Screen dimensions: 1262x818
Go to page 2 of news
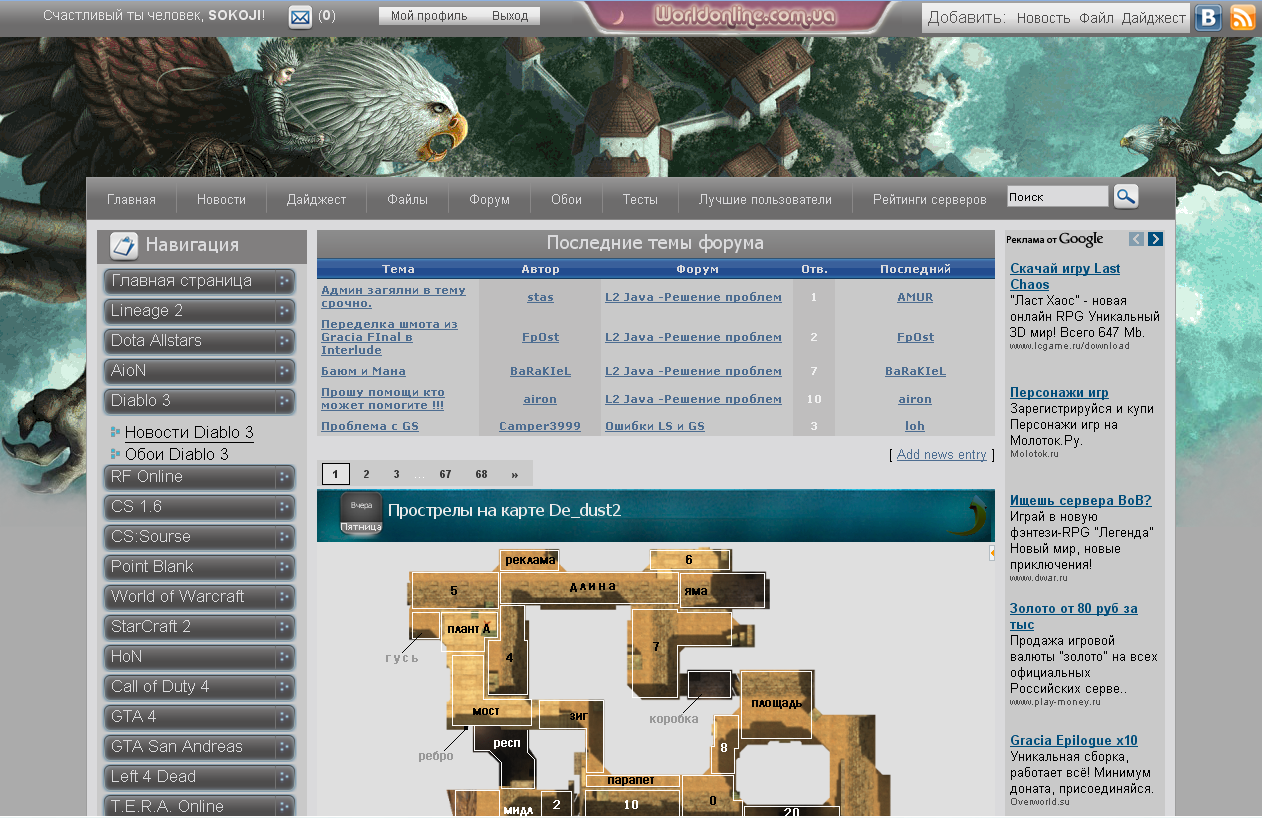366,474
